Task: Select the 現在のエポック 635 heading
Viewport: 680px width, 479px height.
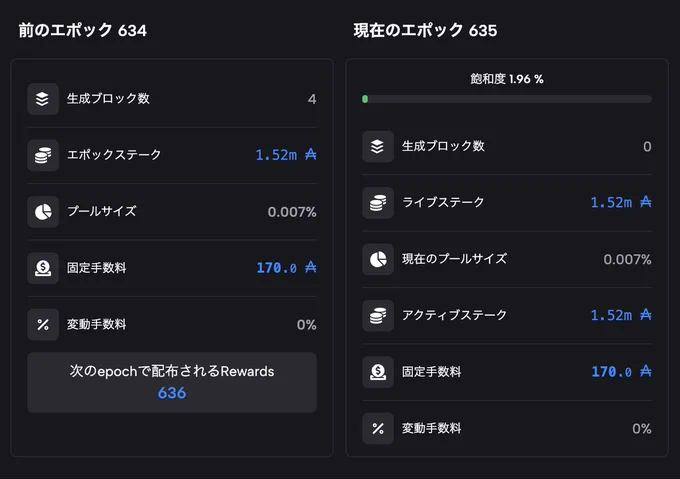Action: pos(425,30)
